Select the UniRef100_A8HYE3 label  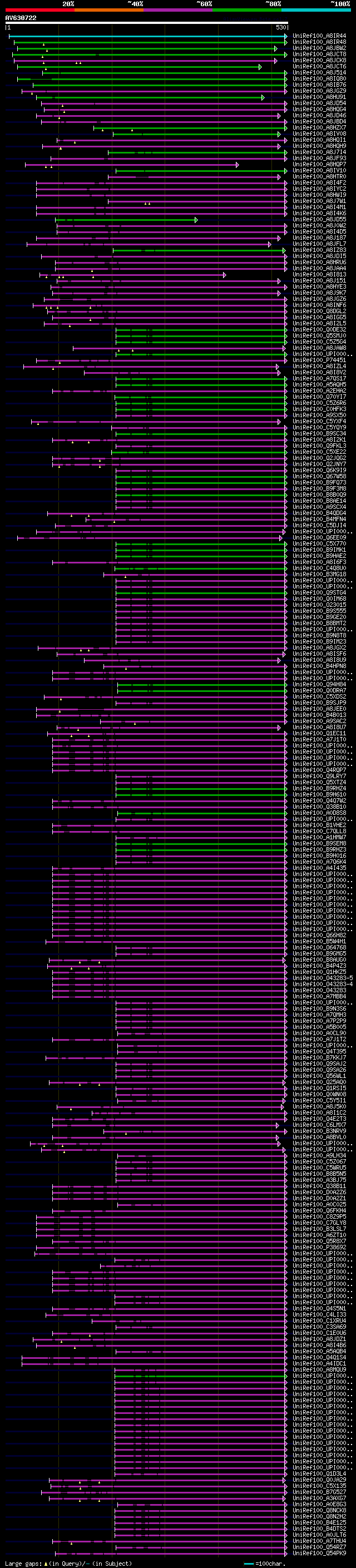319,286
